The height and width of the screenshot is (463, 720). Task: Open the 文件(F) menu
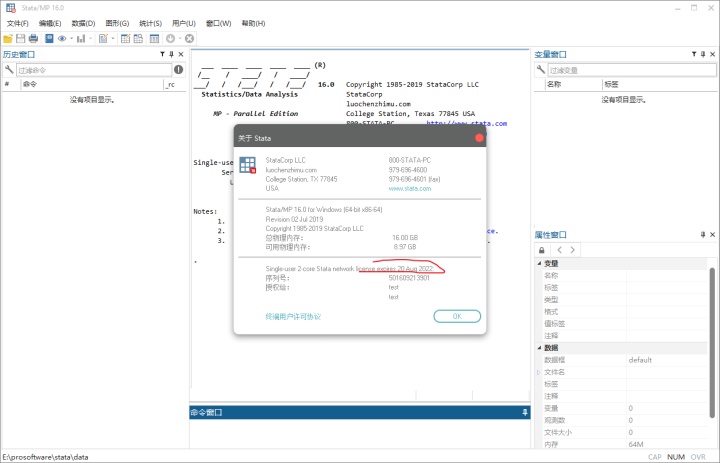tap(17, 23)
